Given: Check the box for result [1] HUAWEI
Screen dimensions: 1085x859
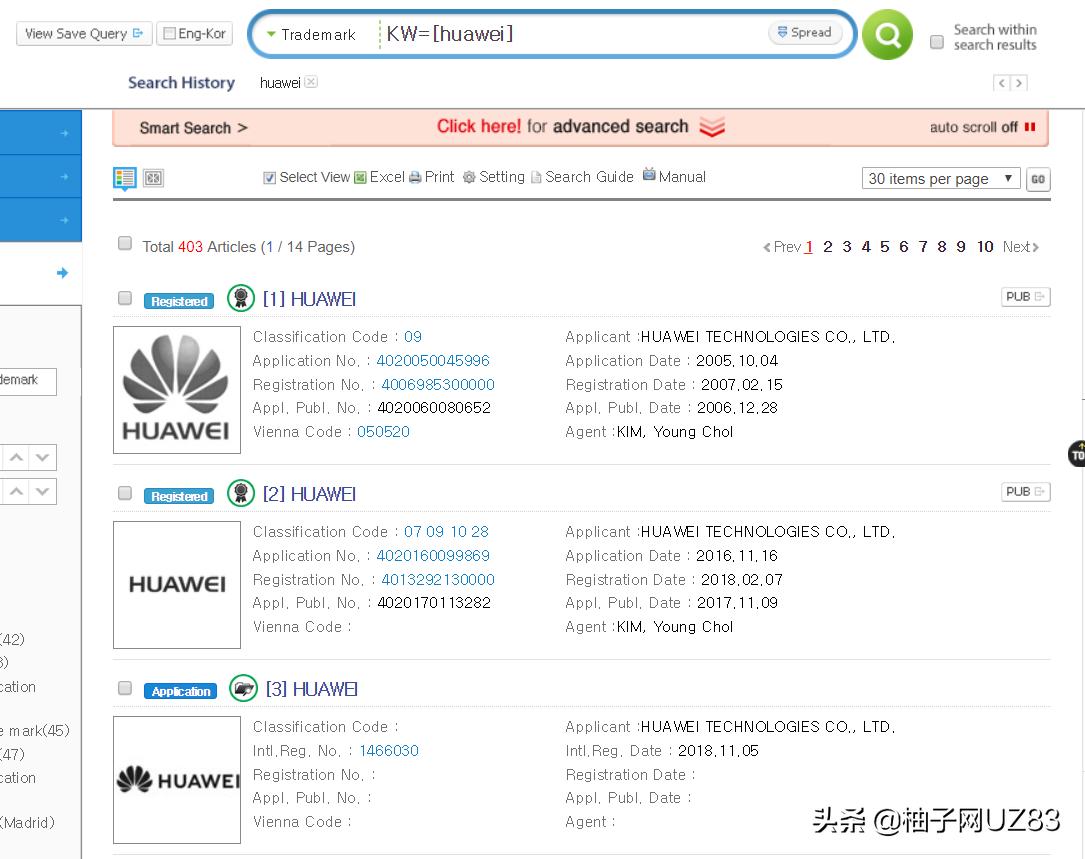Looking at the screenshot, I should pyautogui.click(x=125, y=298).
